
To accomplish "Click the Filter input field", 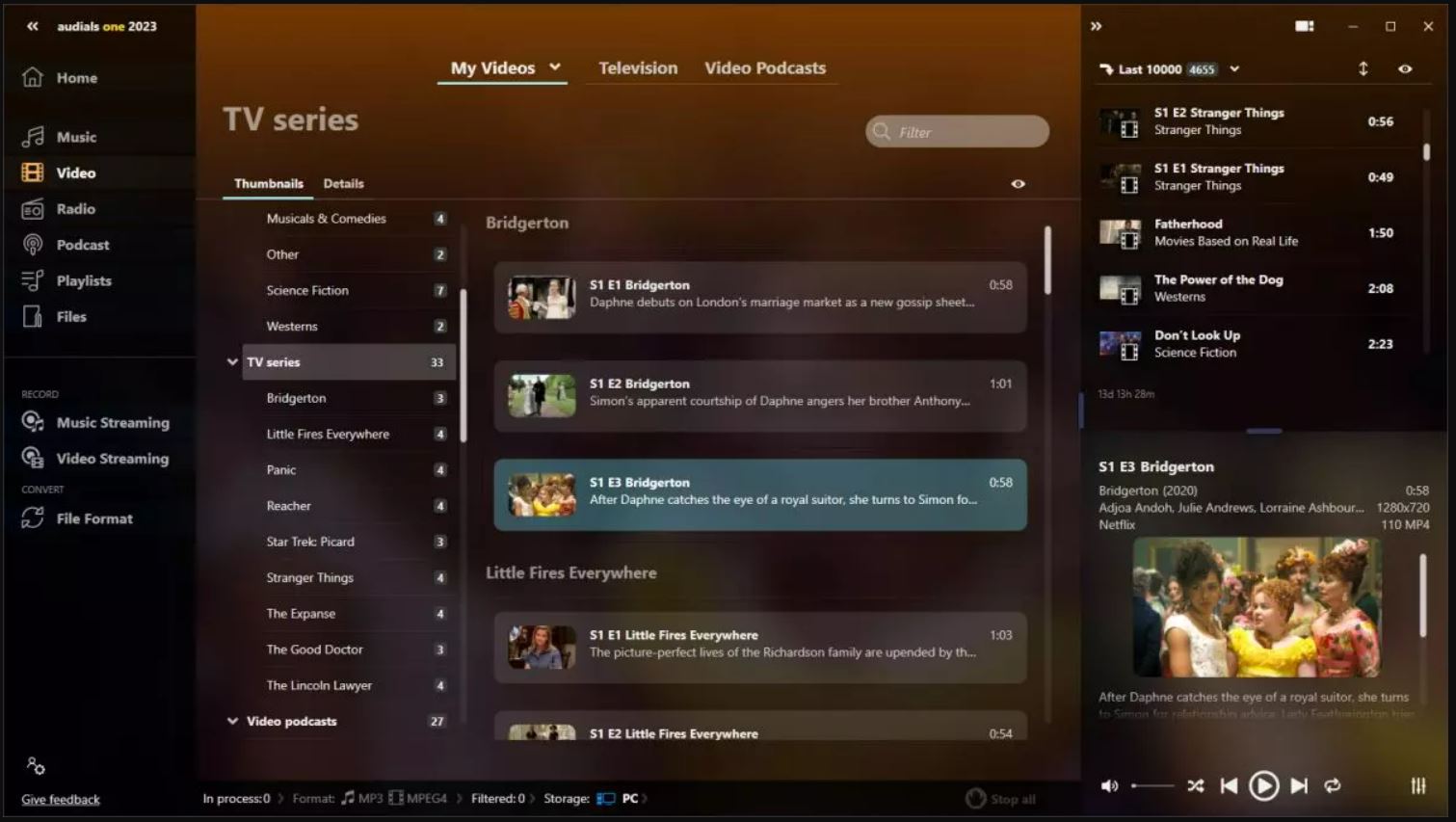I will point(958,132).
